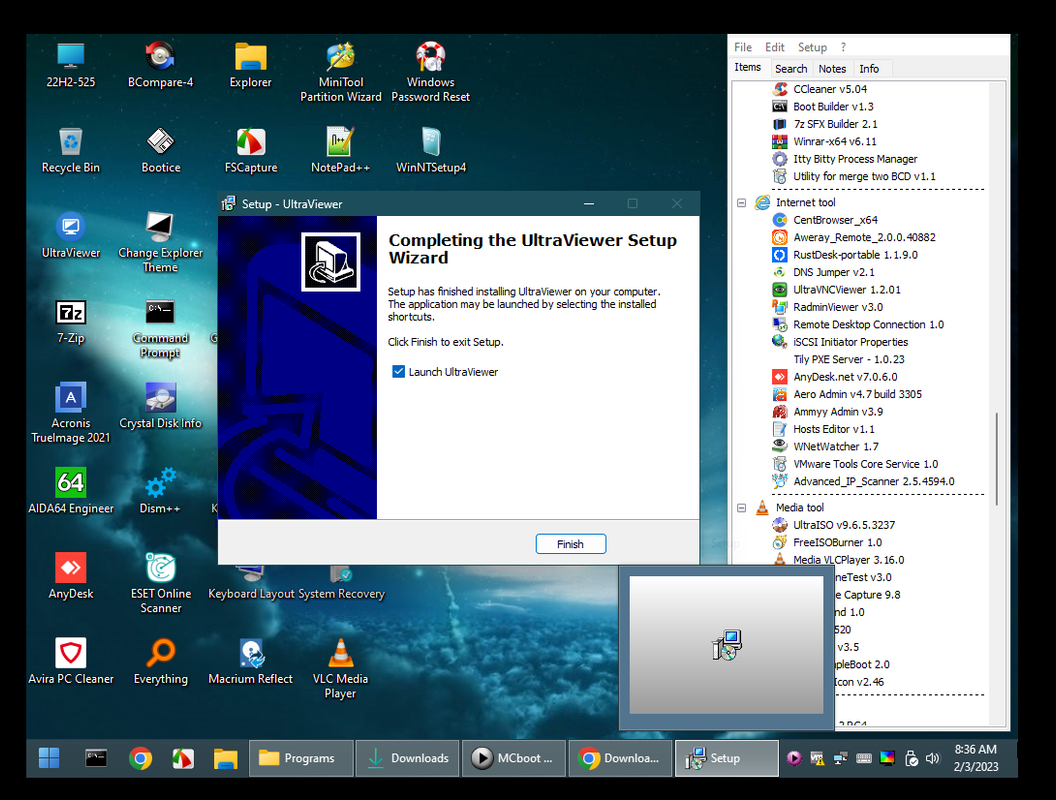Click the tool list vertical scrollbar

coord(997,458)
